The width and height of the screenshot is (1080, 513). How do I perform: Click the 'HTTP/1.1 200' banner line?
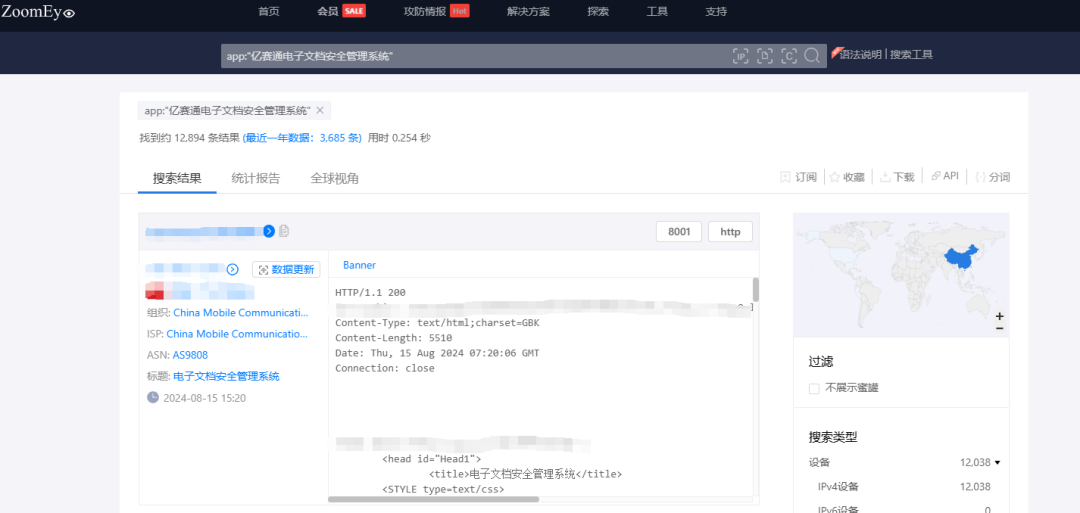(x=371, y=293)
